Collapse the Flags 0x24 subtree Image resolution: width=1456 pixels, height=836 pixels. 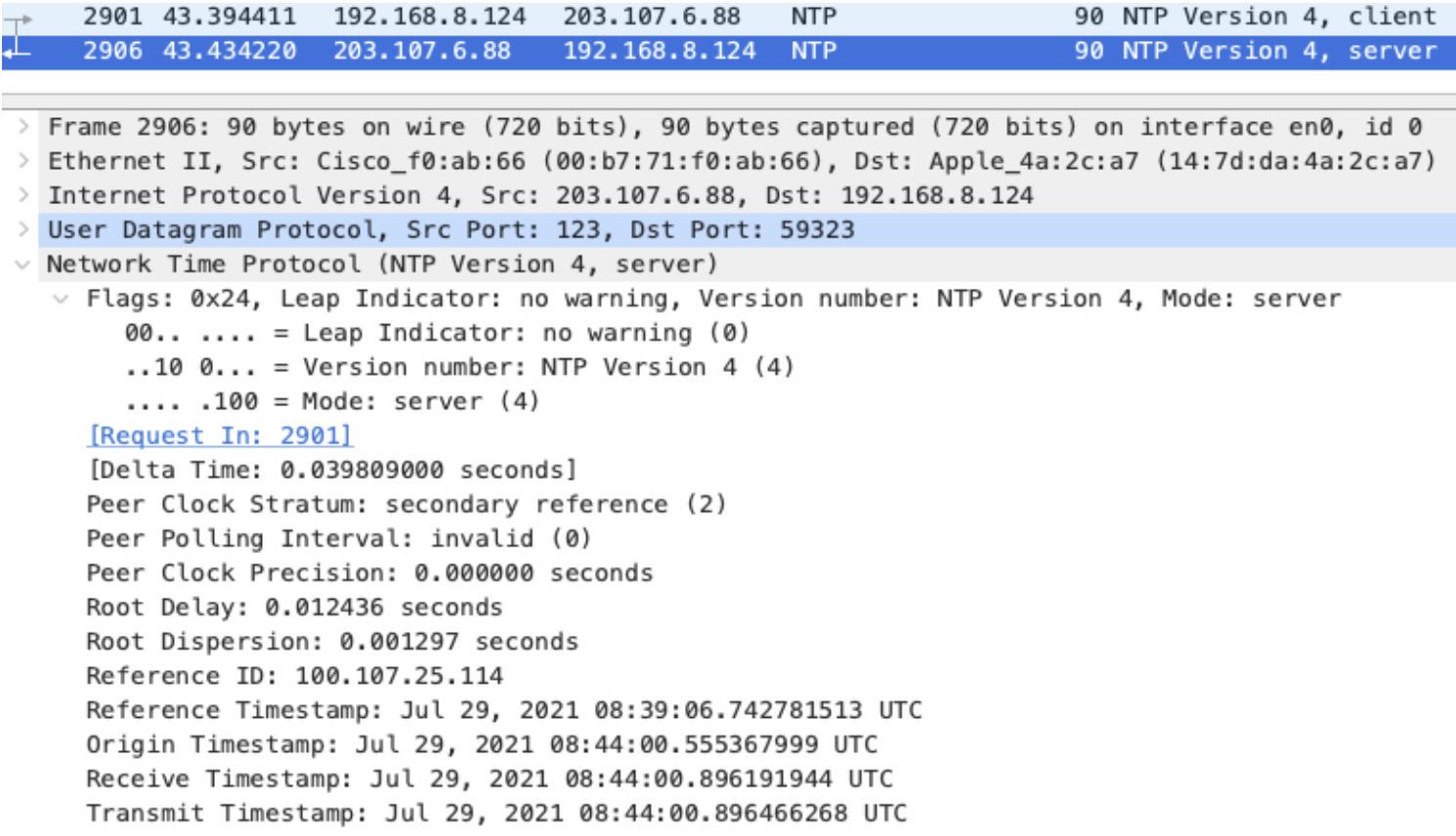61,298
